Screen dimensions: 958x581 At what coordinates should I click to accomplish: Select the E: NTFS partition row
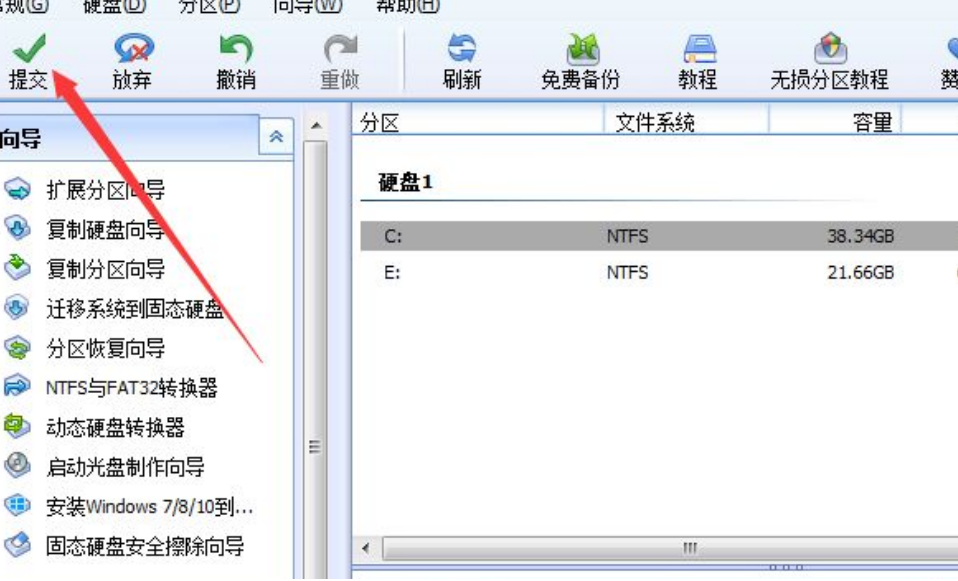coord(659,272)
